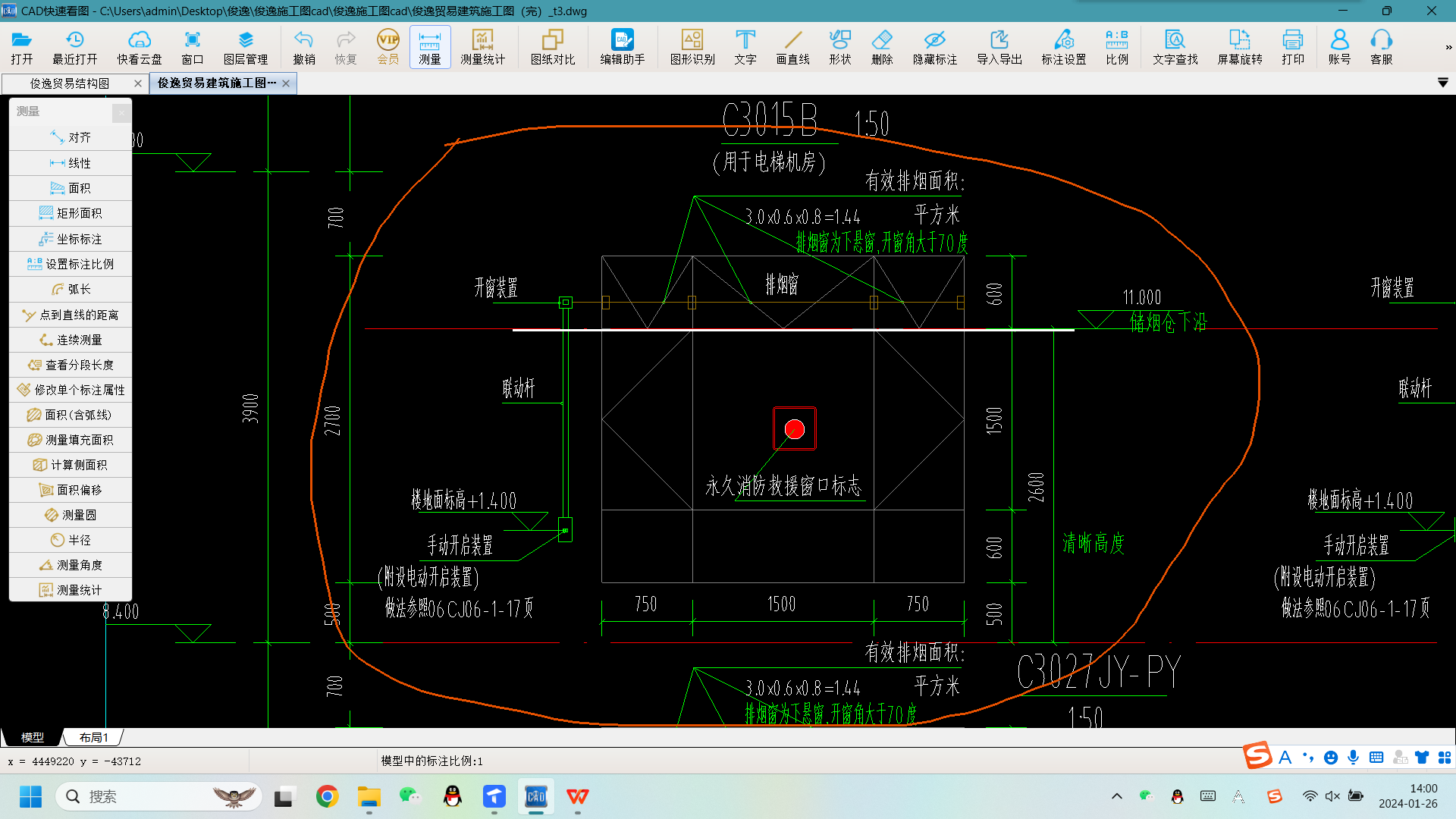Image resolution: width=1456 pixels, height=819 pixels.
Task: Open 导入导出 import export
Action: click(x=999, y=47)
